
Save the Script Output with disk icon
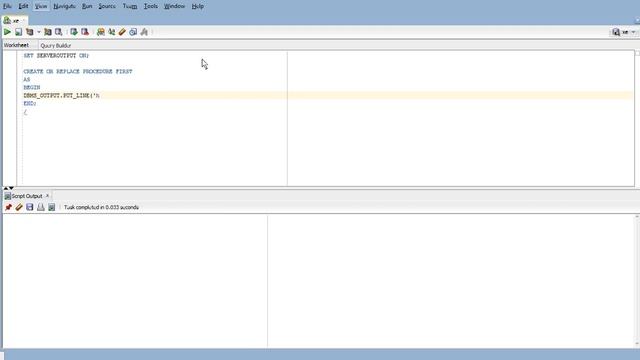(x=29, y=207)
